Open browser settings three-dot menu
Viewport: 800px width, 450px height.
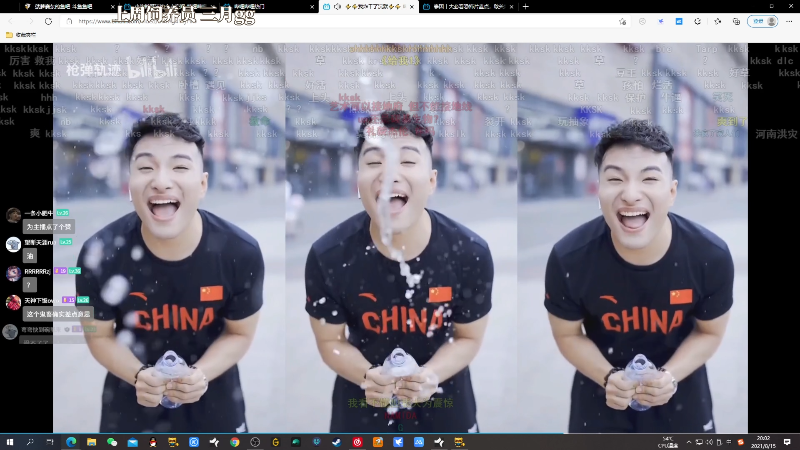point(789,21)
